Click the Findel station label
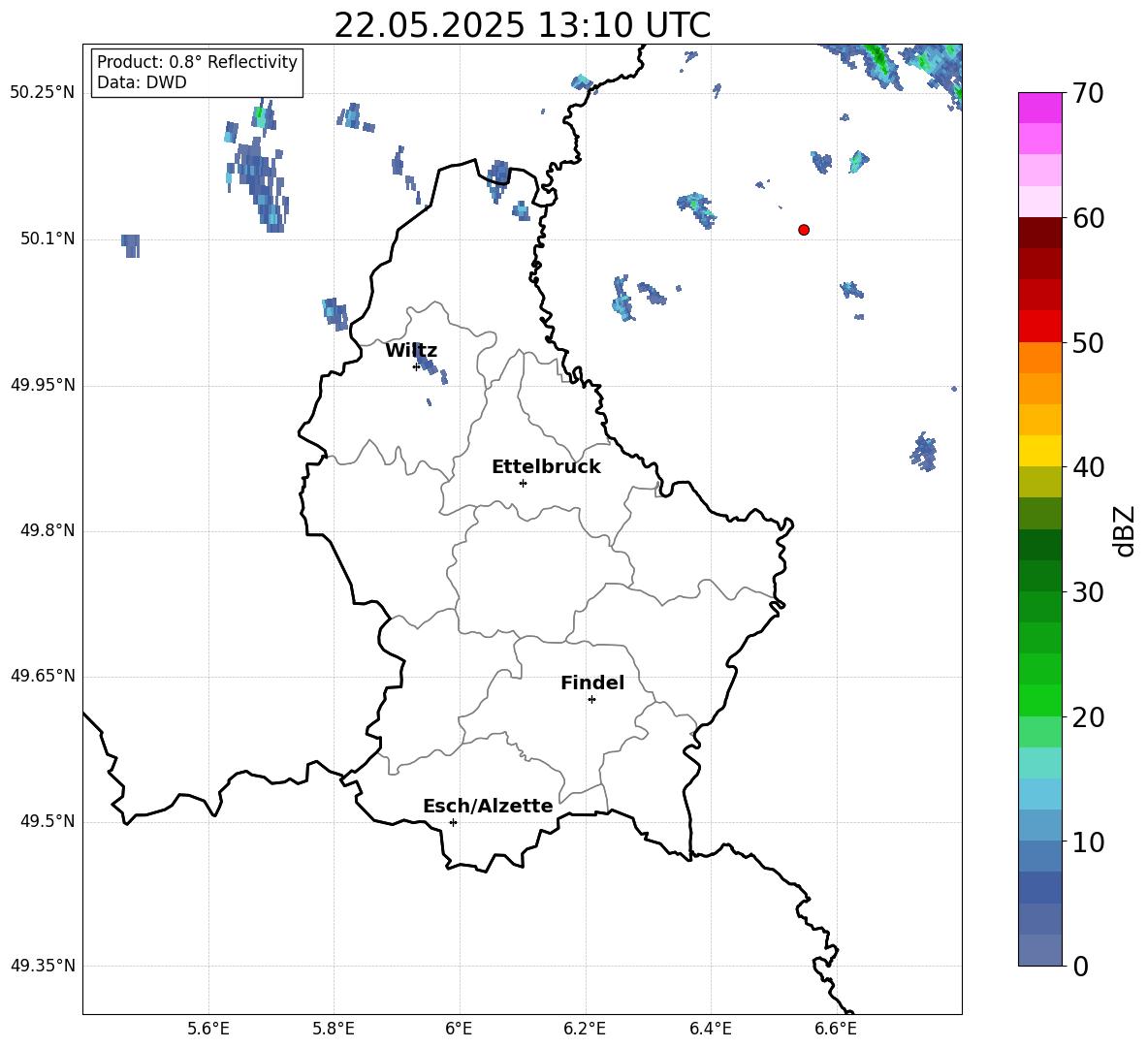The width and height of the screenshot is (1148, 1048). [x=592, y=683]
